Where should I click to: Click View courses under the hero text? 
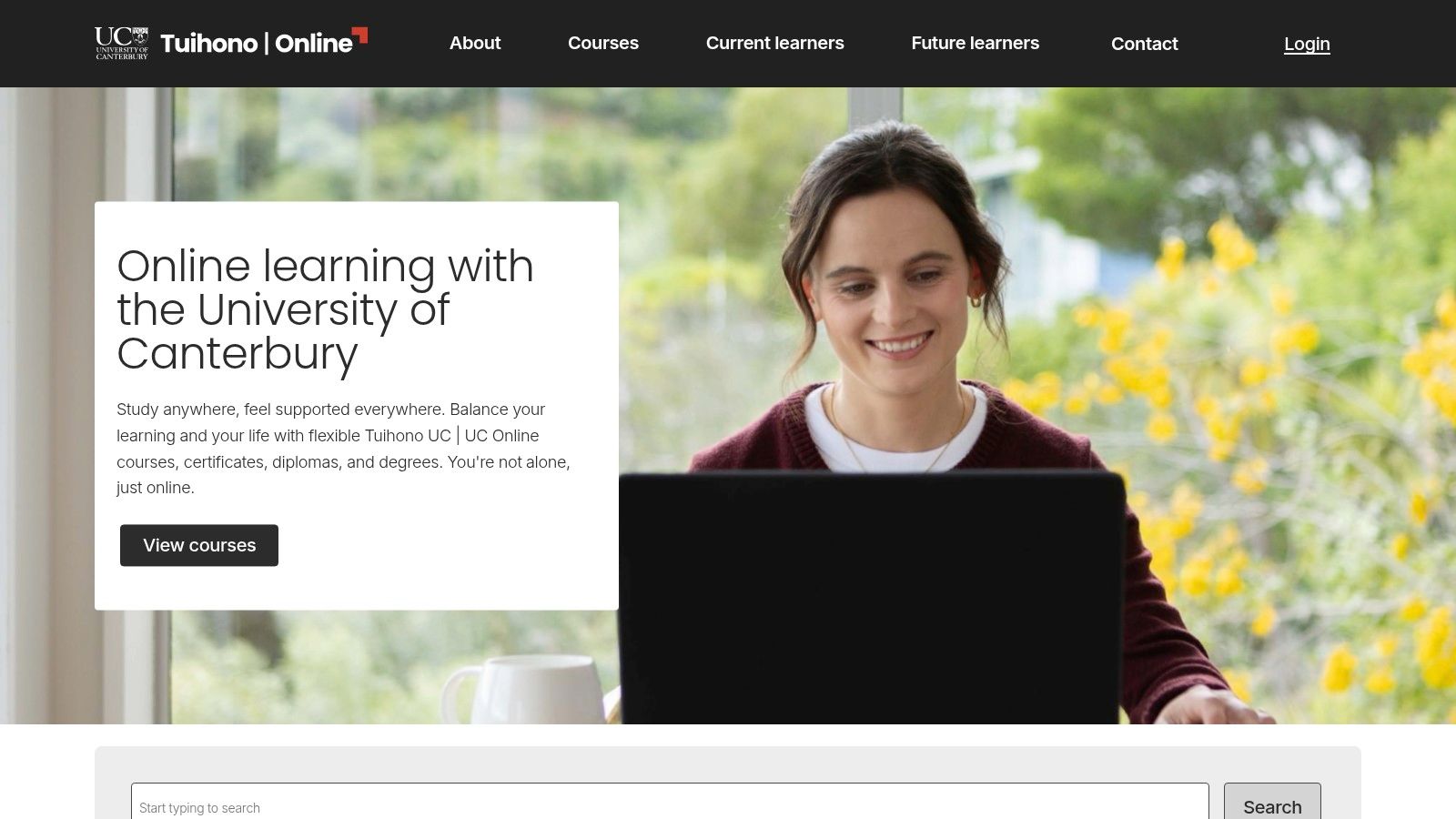(x=198, y=545)
